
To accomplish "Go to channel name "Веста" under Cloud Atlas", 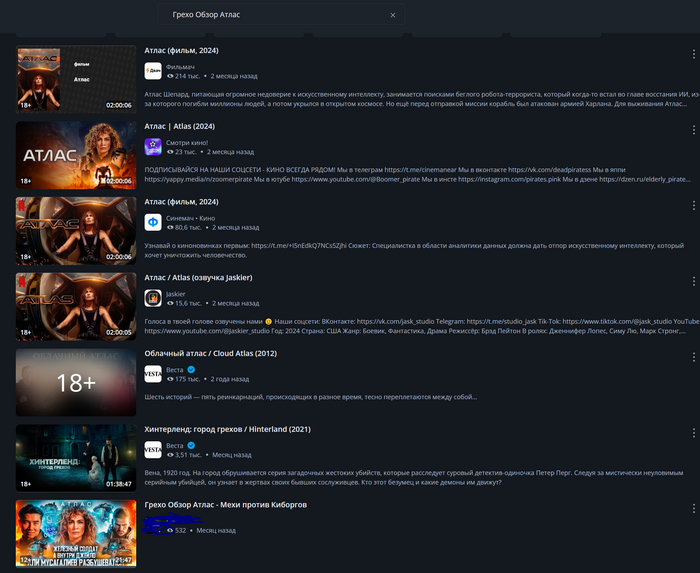I will coord(175,370).
